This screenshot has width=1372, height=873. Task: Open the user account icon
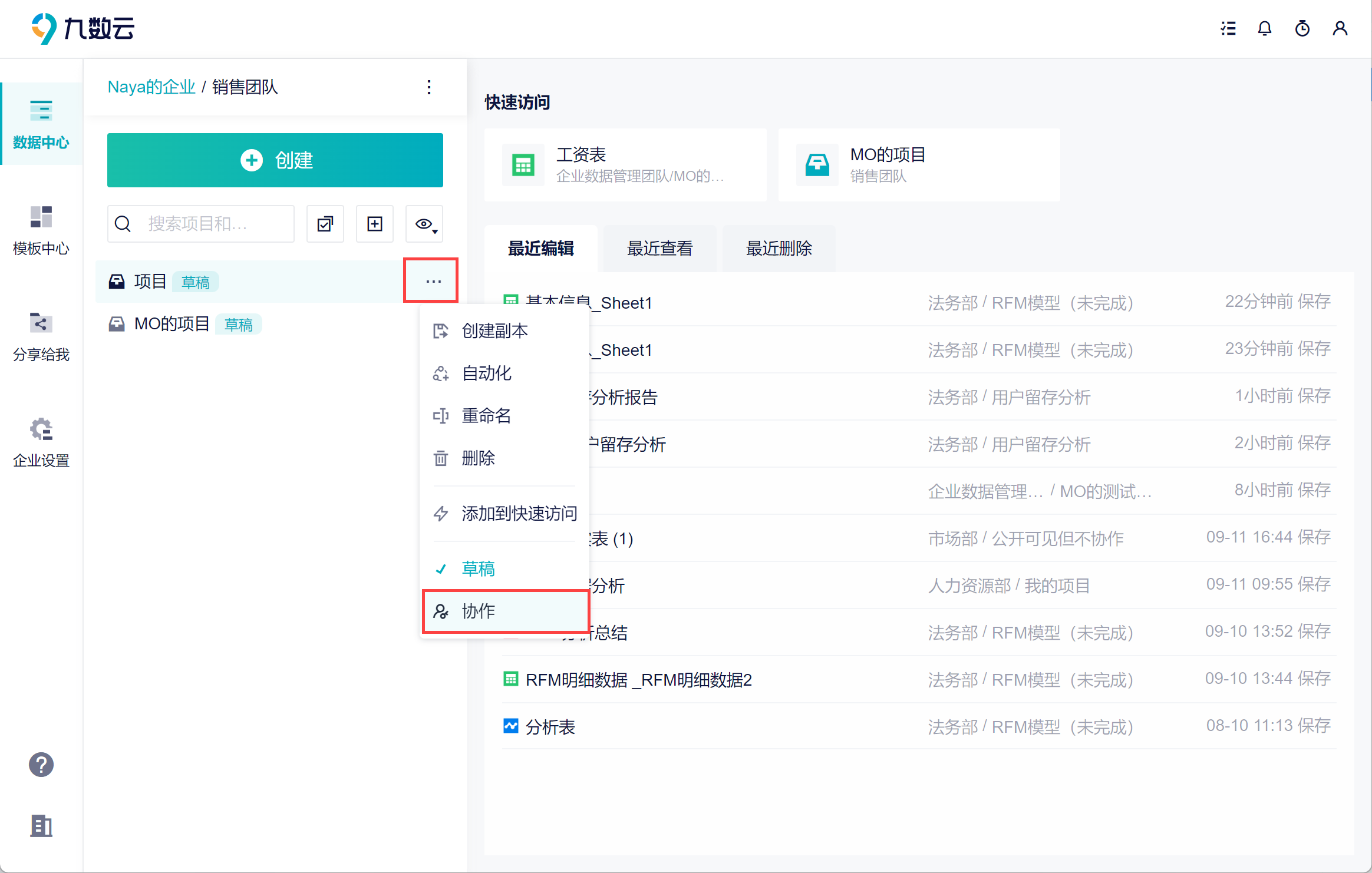[x=1340, y=28]
